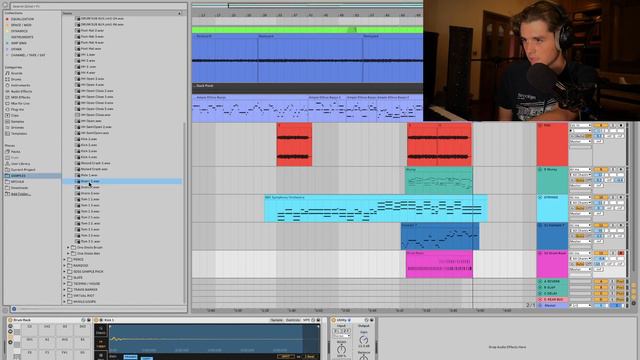Open the Samples browser category
The height and width of the screenshot is (360, 640).
click(17, 121)
